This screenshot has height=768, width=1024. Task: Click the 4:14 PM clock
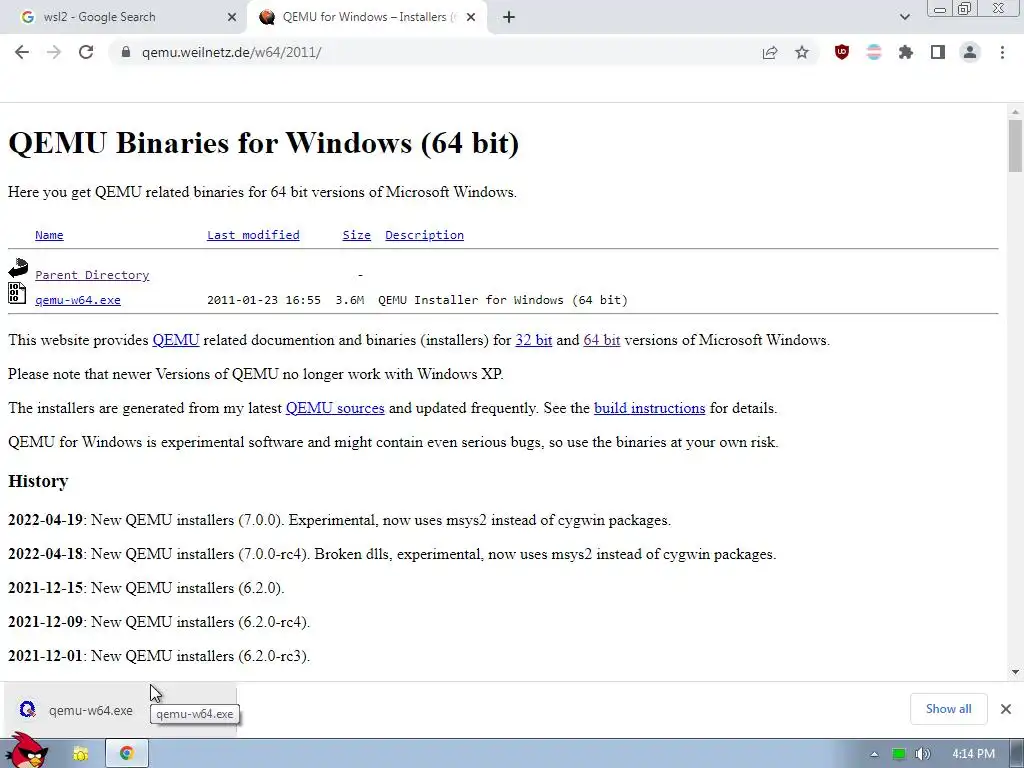tap(974, 754)
